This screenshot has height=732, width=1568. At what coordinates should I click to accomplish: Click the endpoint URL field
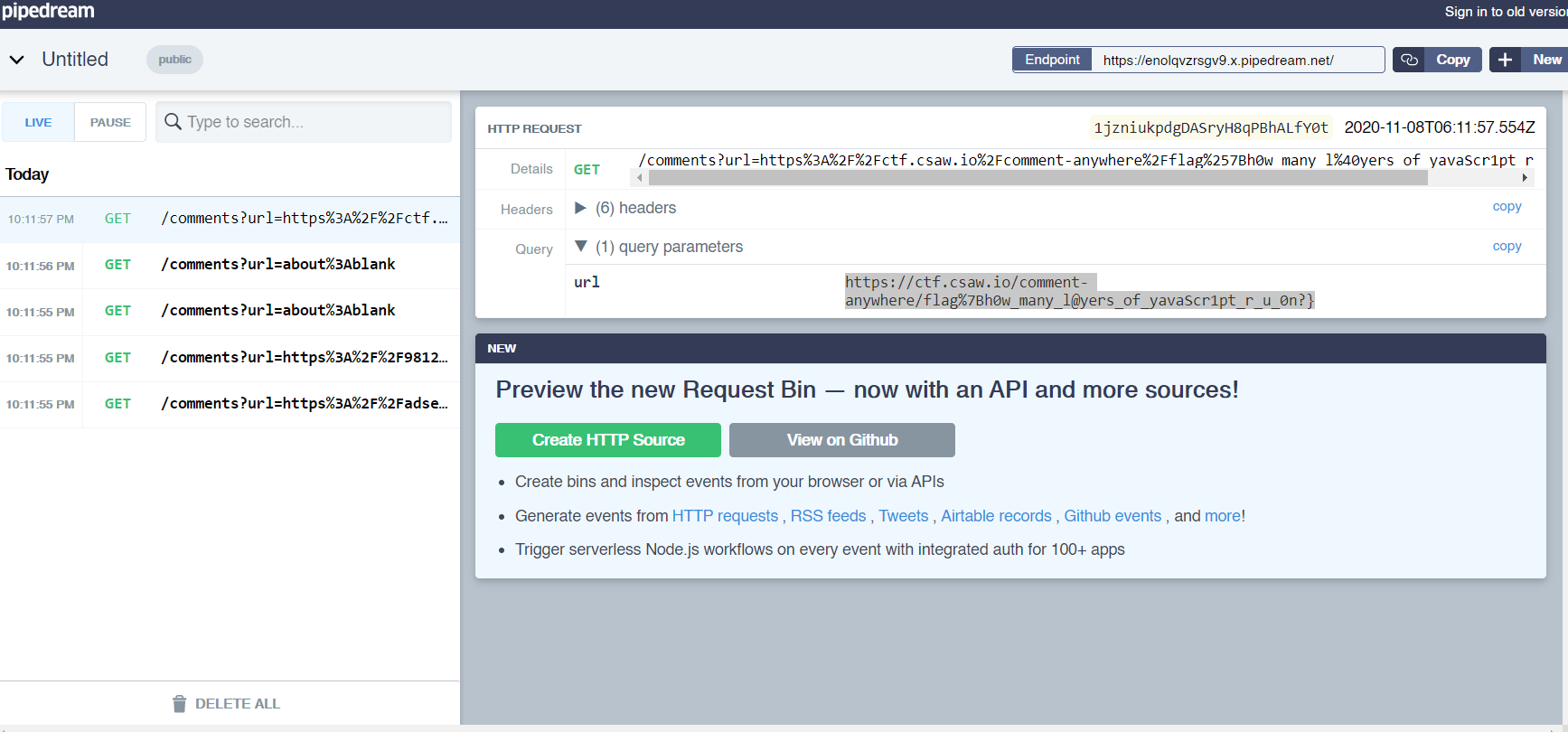[1236, 61]
